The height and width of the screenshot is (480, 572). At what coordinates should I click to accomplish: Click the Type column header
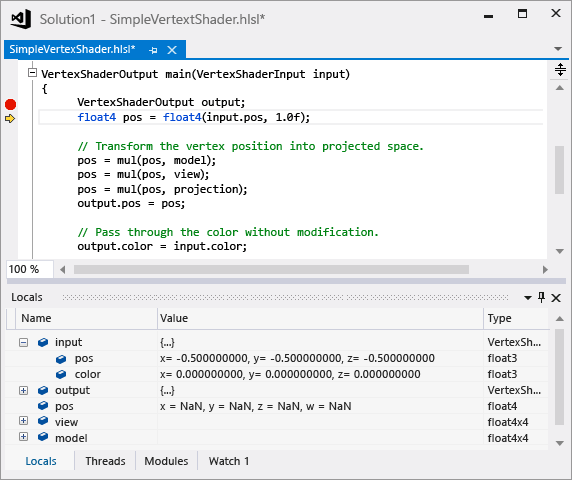click(516, 318)
